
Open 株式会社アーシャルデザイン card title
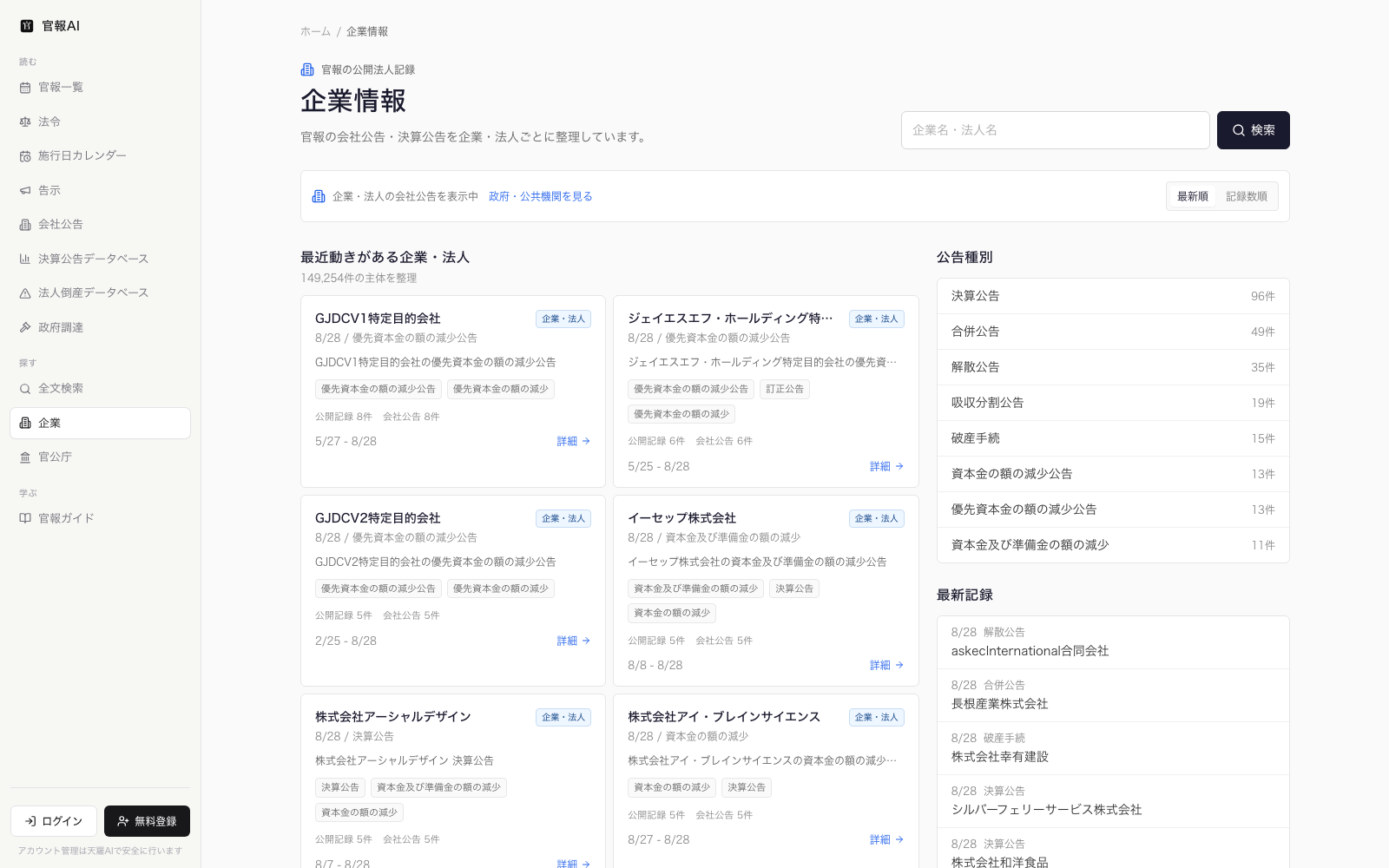(x=392, y=717)
